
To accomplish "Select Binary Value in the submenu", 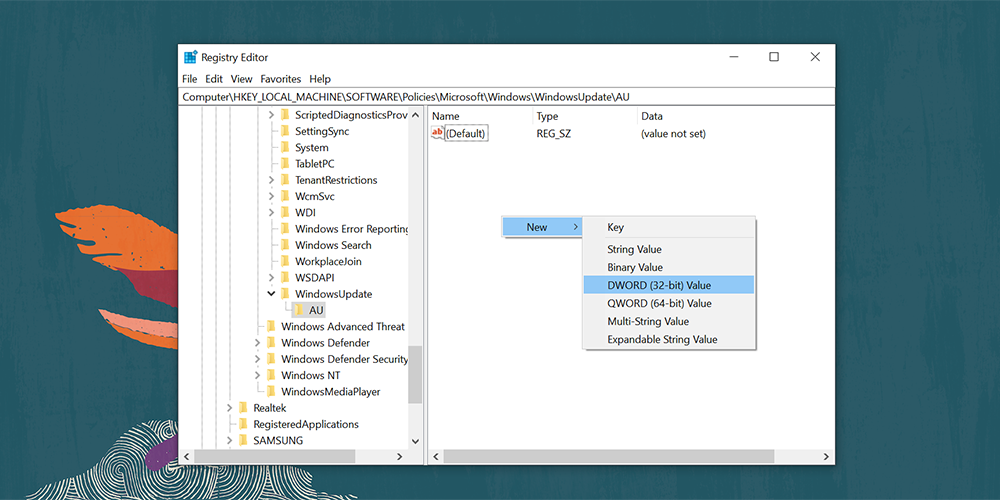I will coord(668,267).
